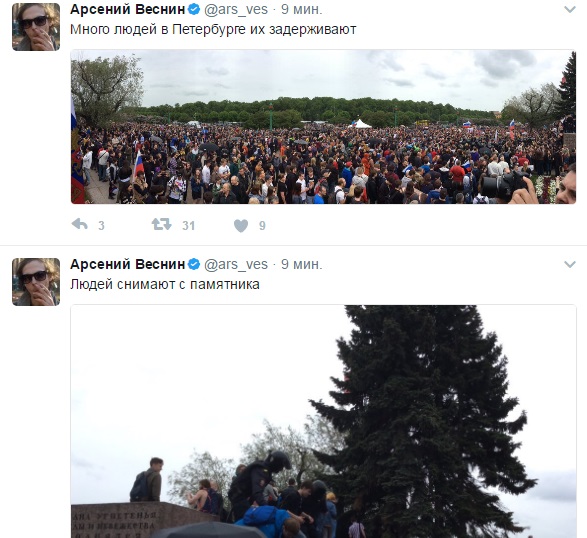
Task: Click @ars_ves handle in second tweet
Action: point(236,265)
